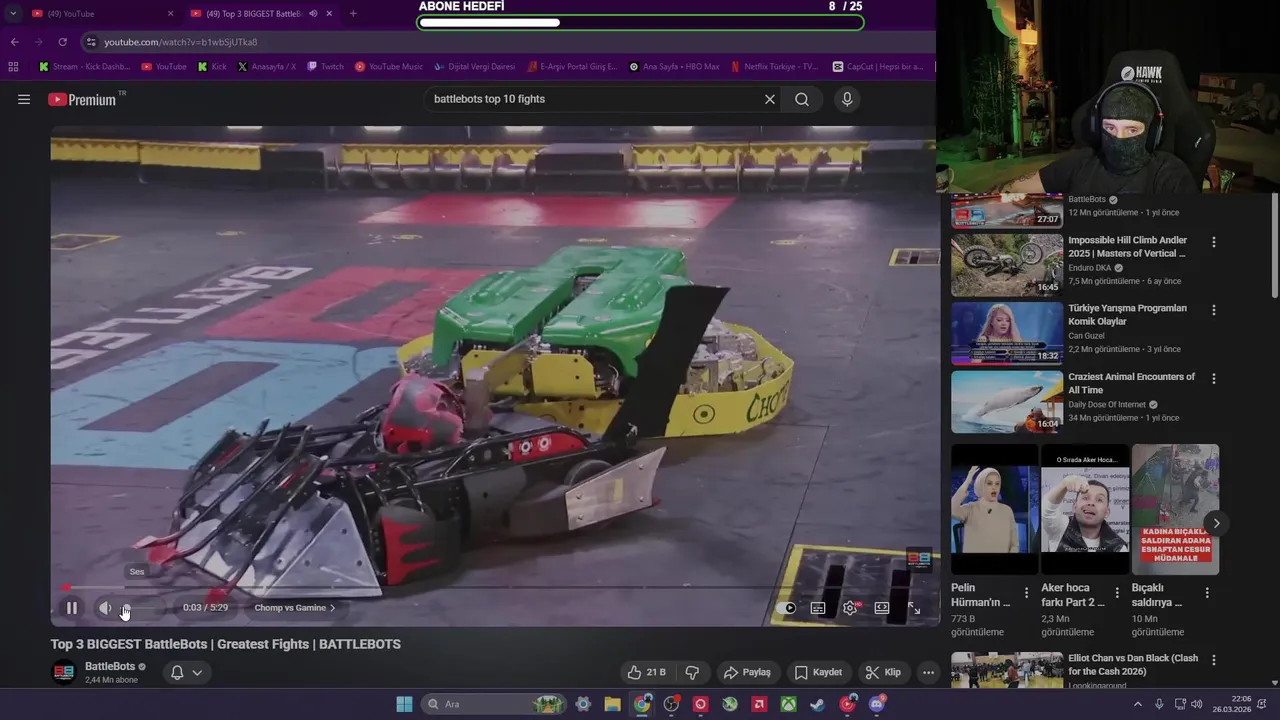
Task: Open the YouTube hamburger guide menu
Action: click(x=24, y=99)
